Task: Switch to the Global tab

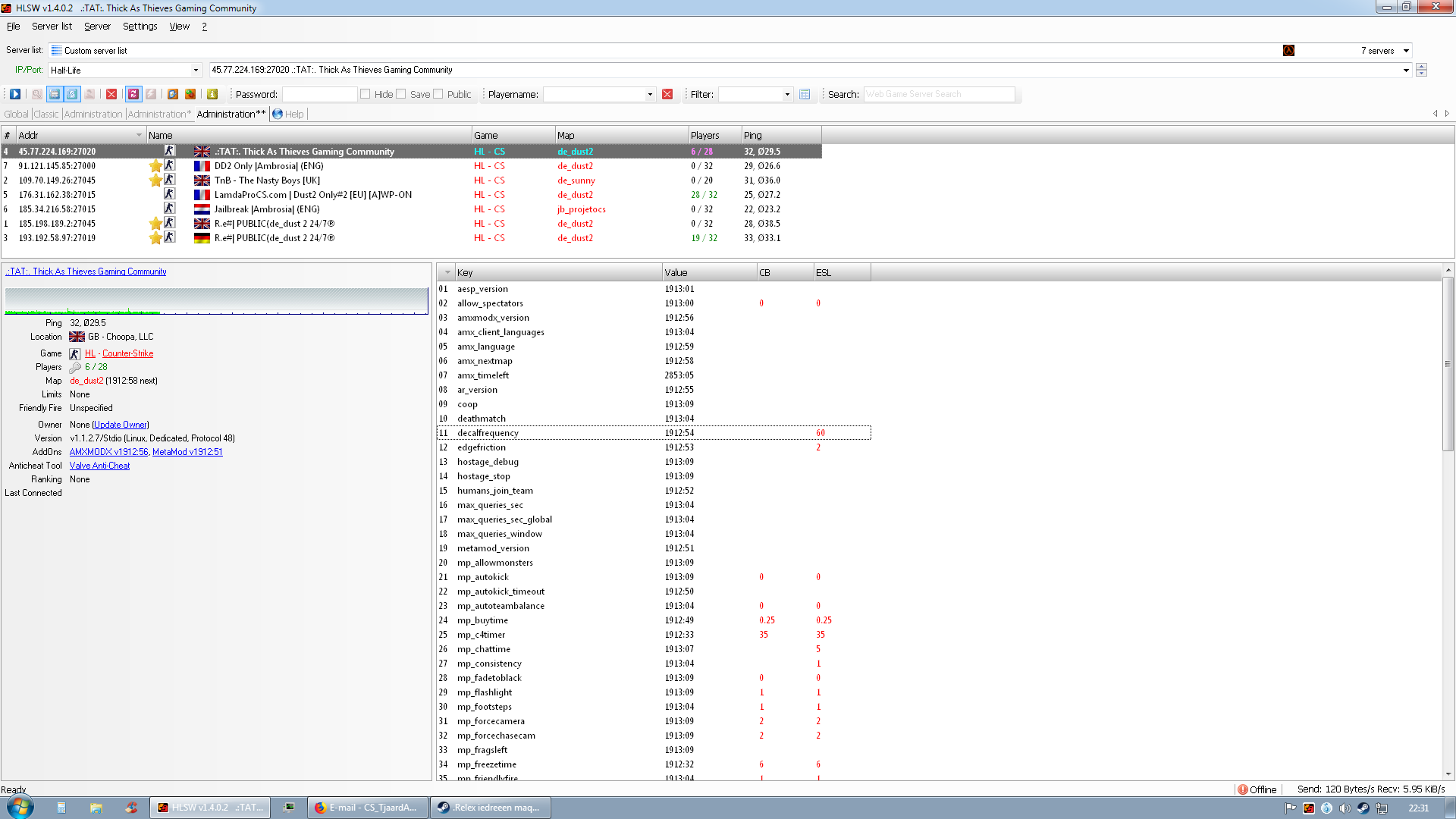Action: coord(16,115)
